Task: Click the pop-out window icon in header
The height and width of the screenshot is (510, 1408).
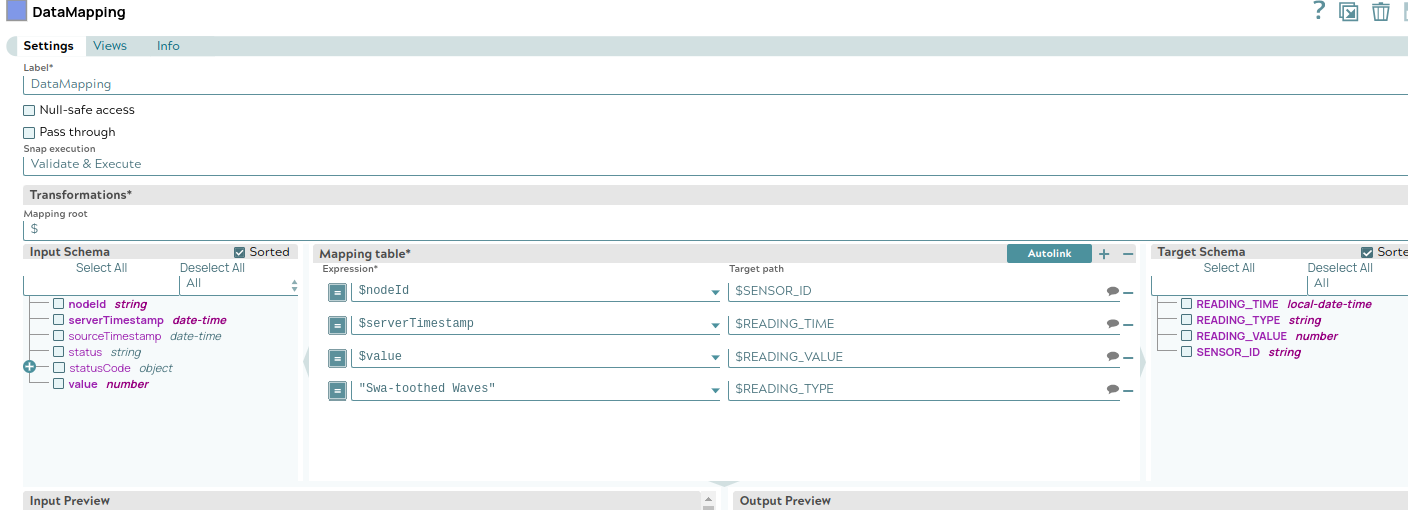Action: pyautogui.click(x=1349, y=12)
